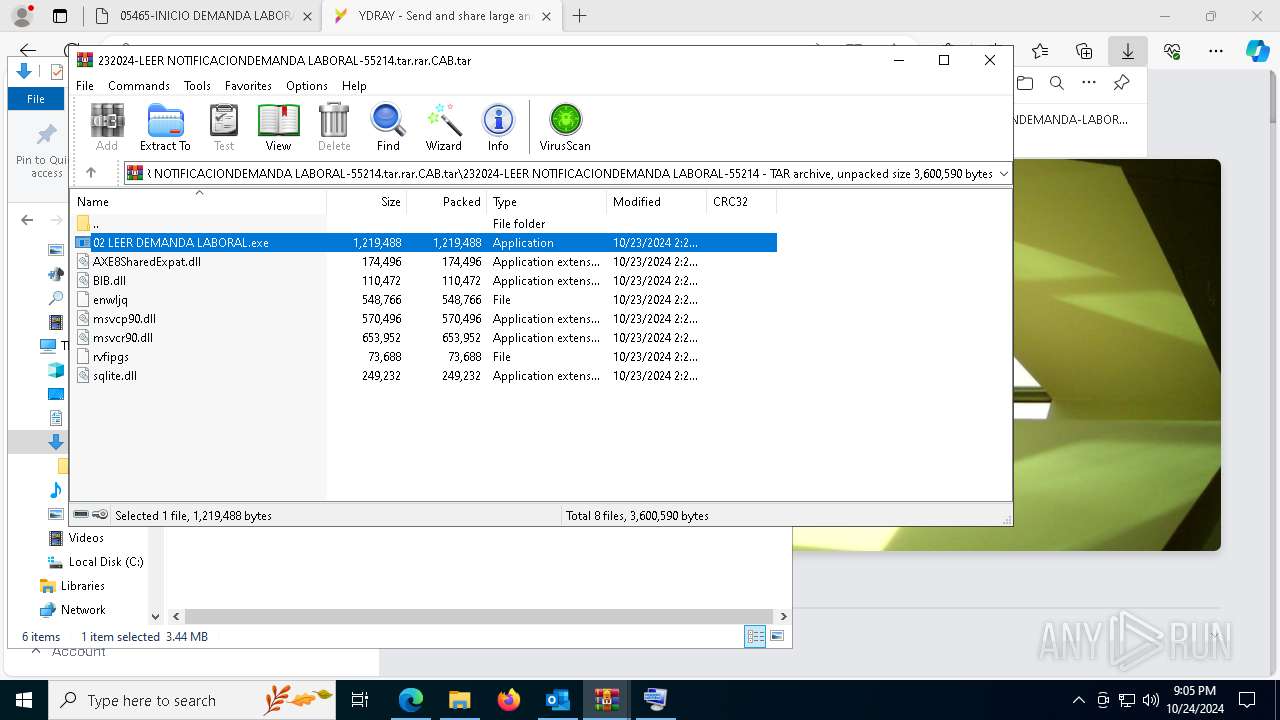Open the Options menu
This screenshot has width=1280, height=720.
(x=306, y=86)
